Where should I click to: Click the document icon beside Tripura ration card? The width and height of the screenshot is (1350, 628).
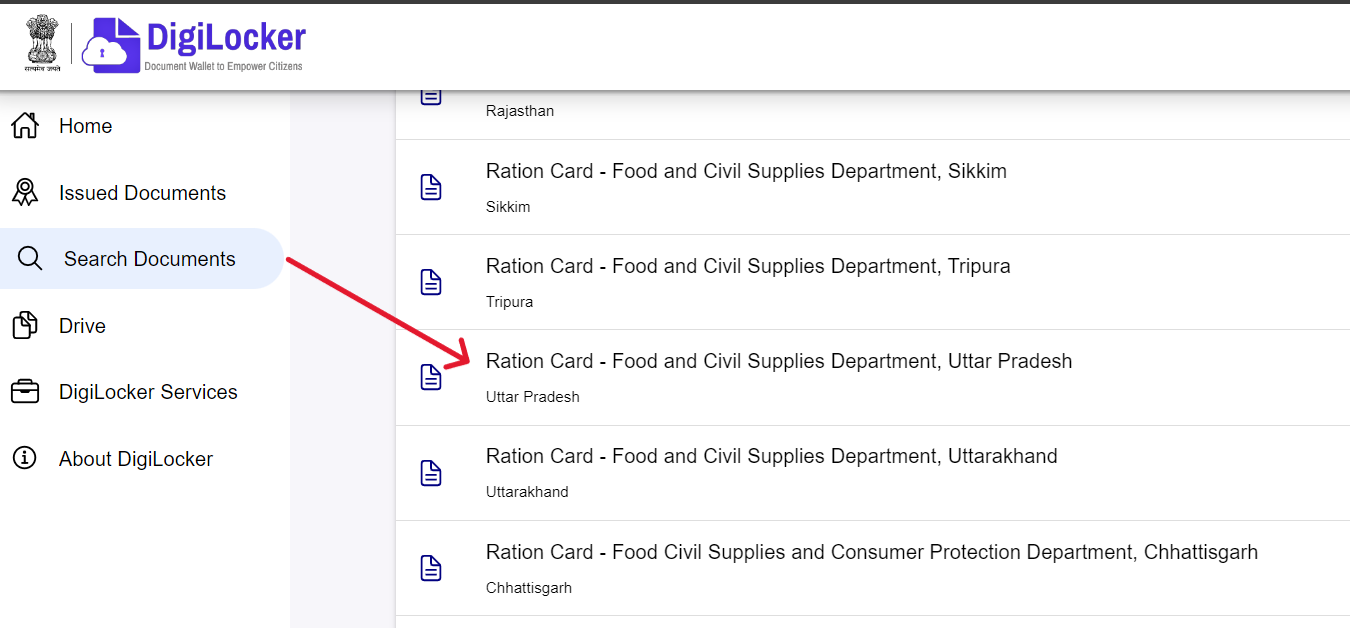[431, 282]
